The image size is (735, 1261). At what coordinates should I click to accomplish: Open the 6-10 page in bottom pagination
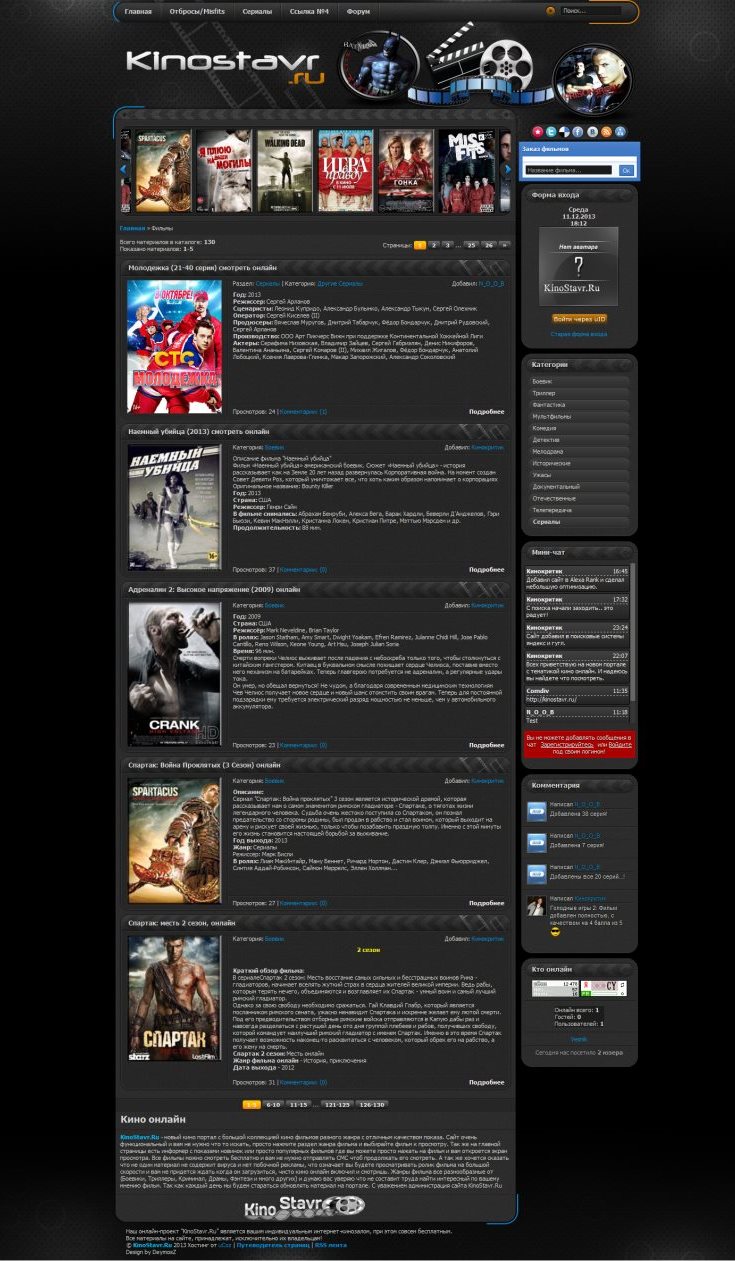[274, 1105]
